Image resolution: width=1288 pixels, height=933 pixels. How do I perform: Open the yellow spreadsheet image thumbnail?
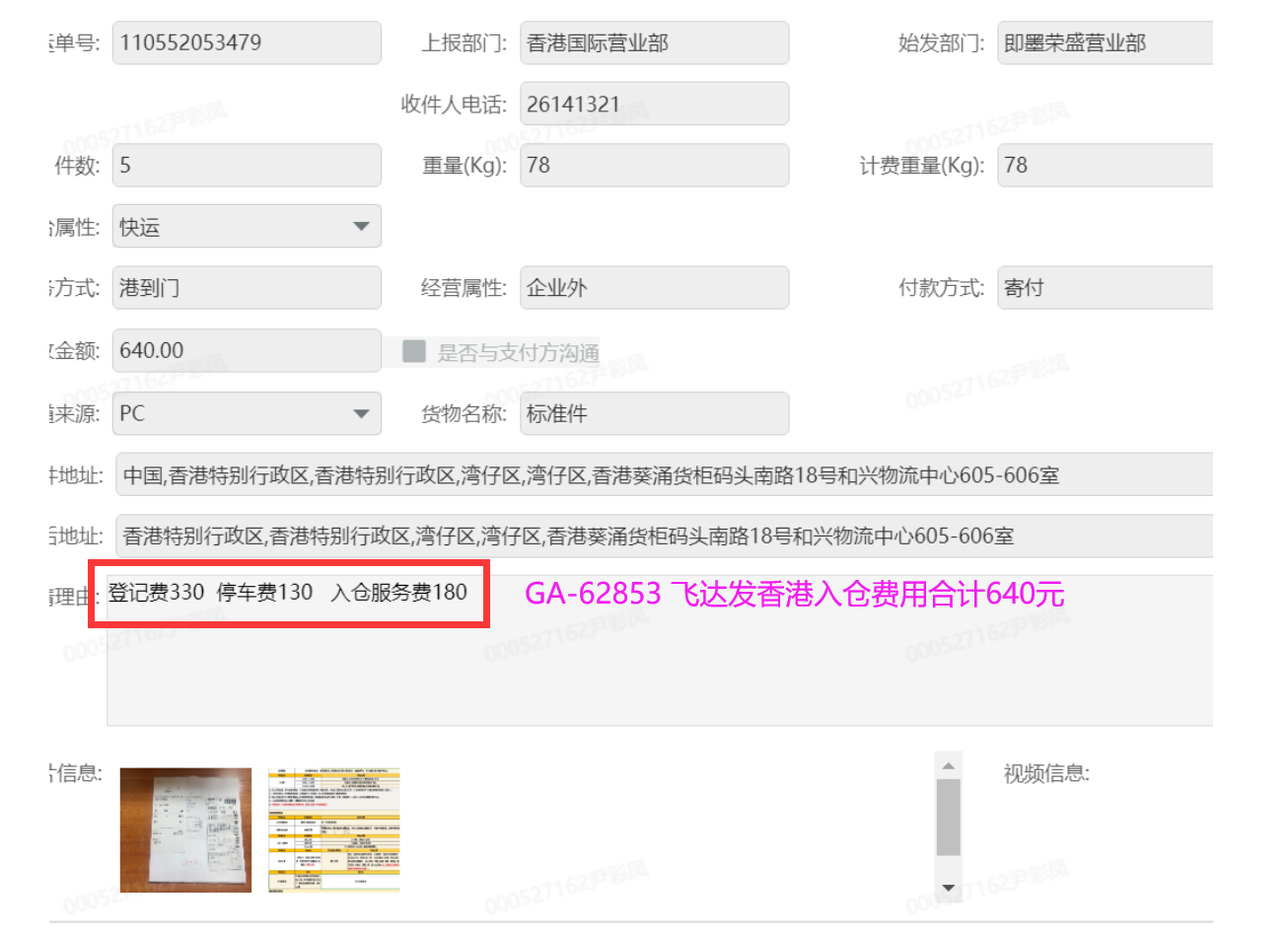334,830
